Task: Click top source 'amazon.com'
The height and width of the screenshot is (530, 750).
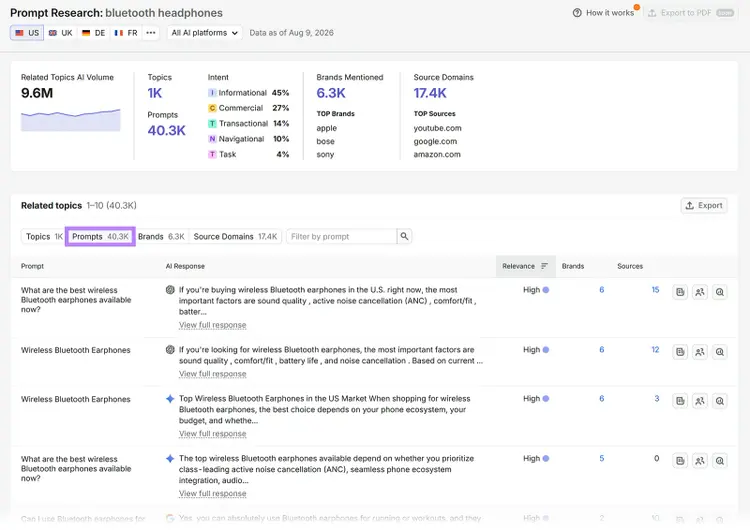Action: [437, 155]
